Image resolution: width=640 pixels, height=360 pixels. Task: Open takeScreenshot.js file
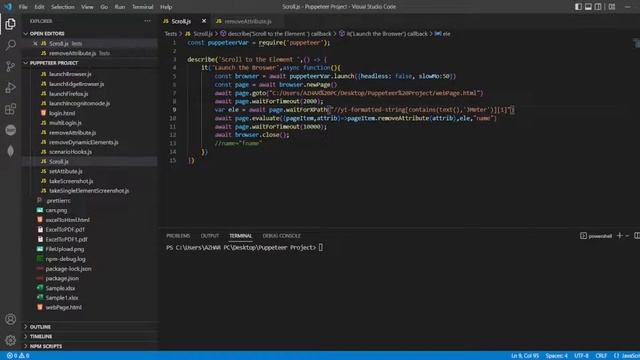71,181
